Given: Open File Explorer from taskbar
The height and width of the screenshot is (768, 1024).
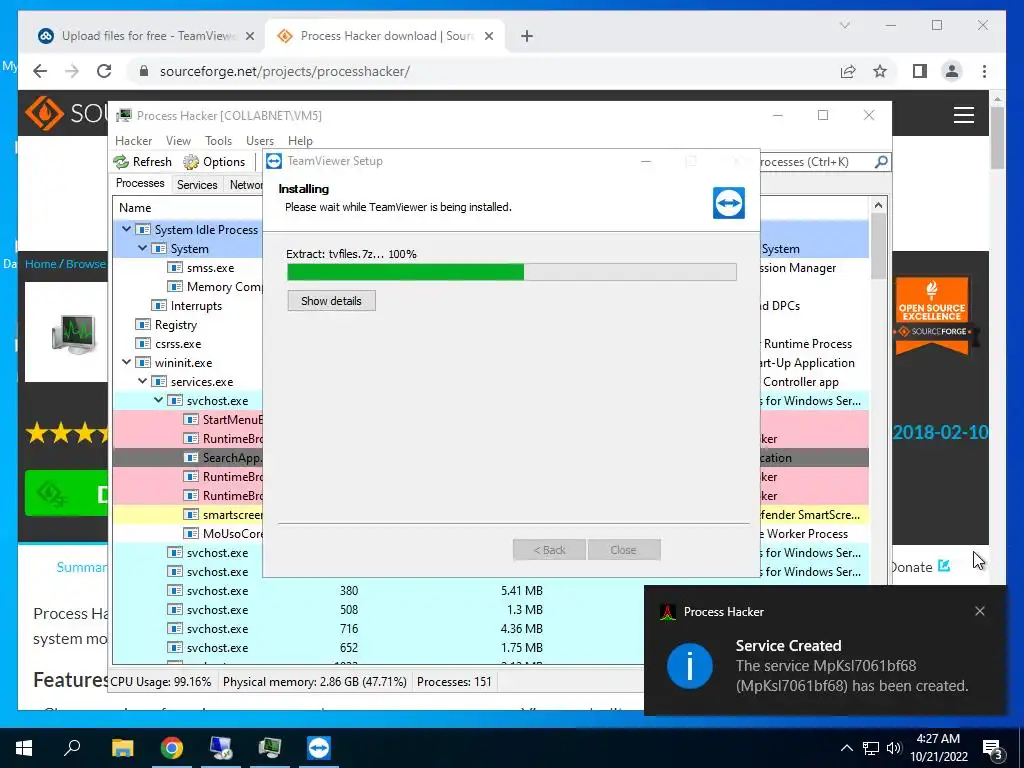Looking at the screenshot, I should click(122, 748).
